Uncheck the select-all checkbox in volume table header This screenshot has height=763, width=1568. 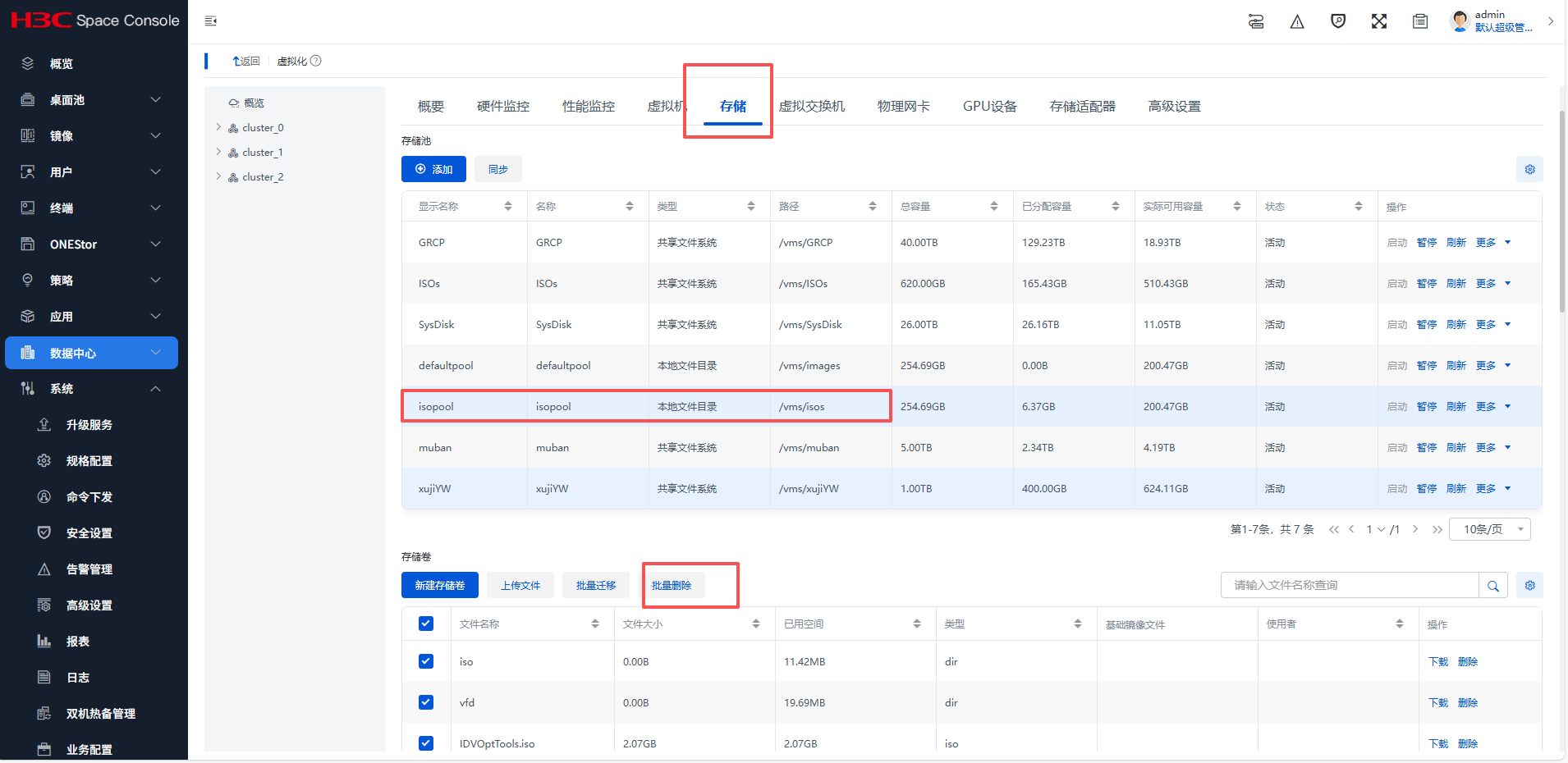point(426,624)
